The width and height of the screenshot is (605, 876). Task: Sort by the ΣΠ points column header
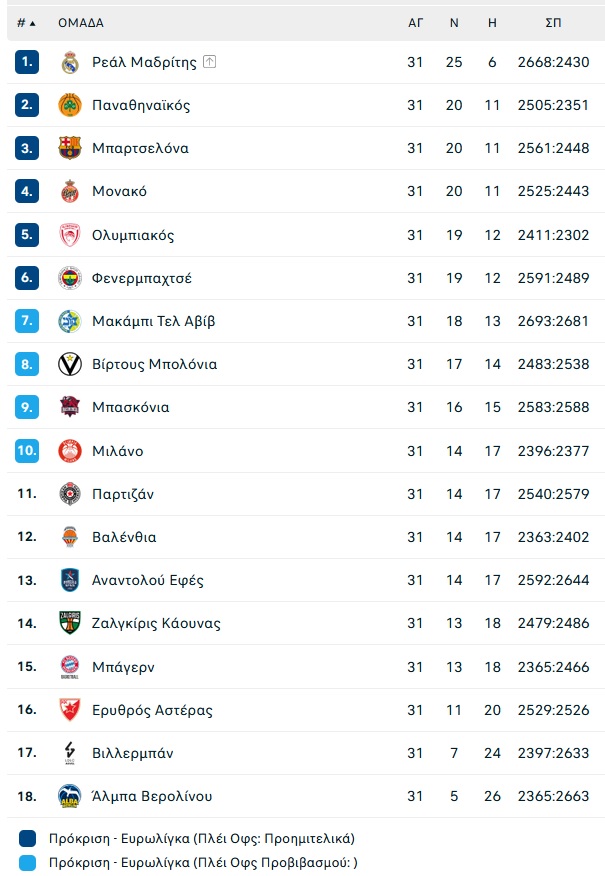[553, 23]
